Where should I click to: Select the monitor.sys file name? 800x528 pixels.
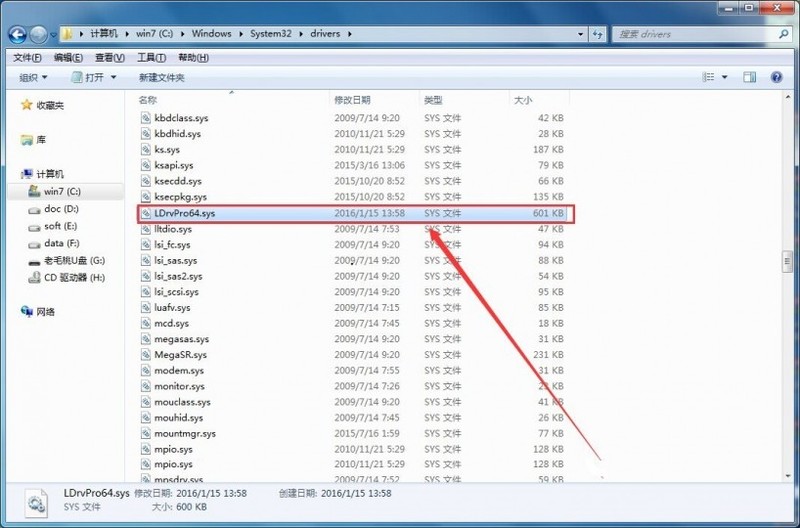[180, 386]
